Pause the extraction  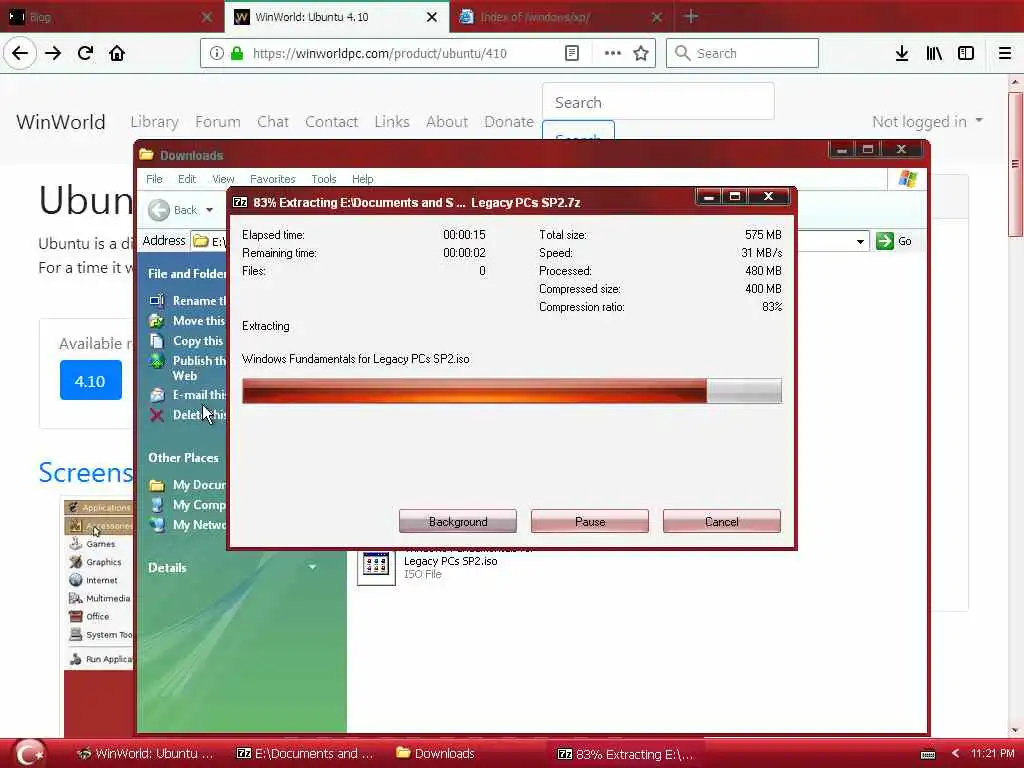click(590, 521)
